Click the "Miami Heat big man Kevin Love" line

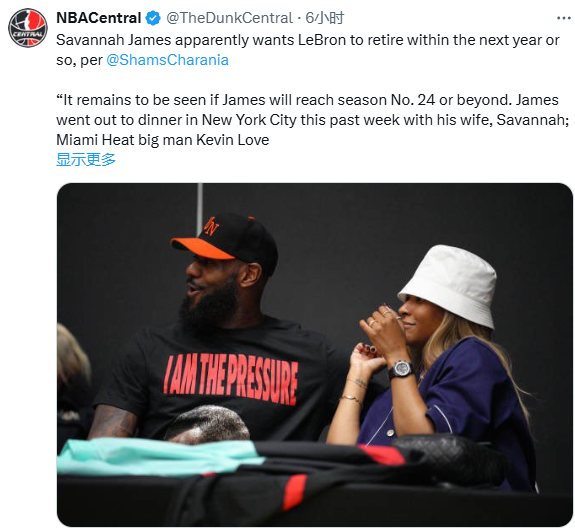[162, 140]
